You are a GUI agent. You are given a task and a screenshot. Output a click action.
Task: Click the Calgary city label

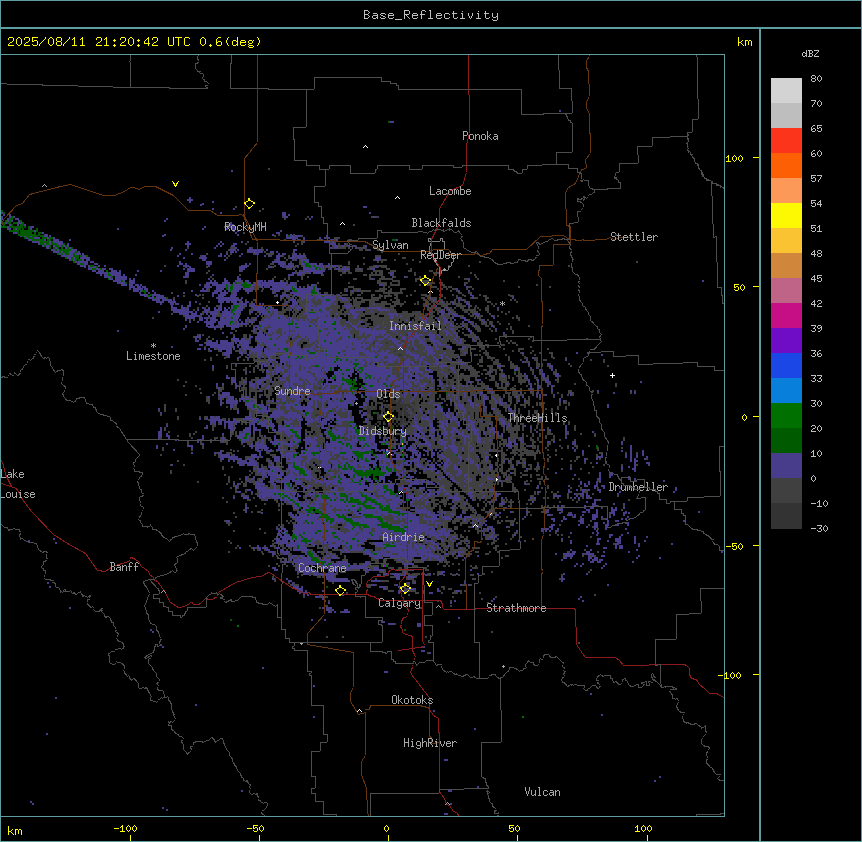400,603
